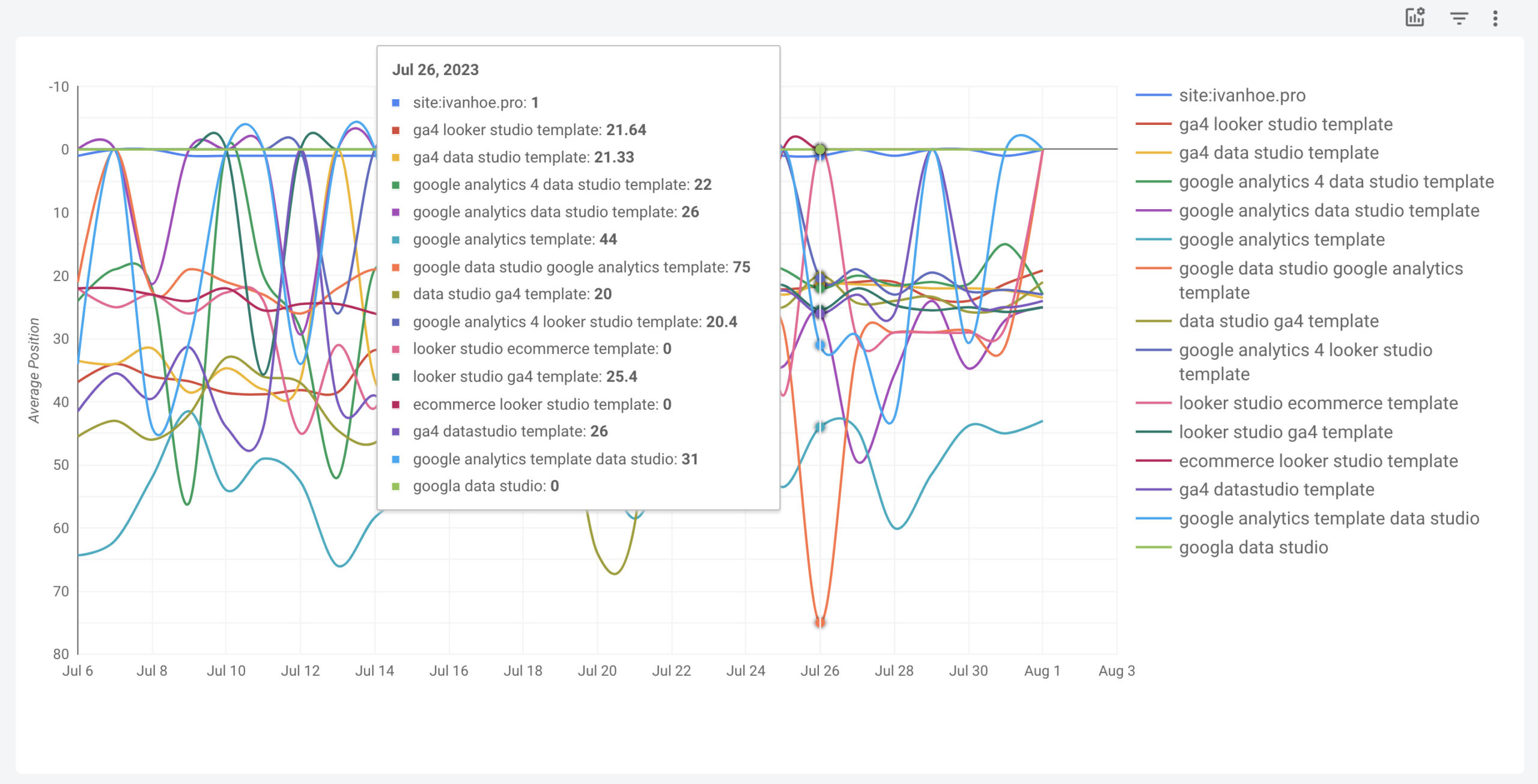Click data studio ga4 template legend swatch

tap(1153, 321)
